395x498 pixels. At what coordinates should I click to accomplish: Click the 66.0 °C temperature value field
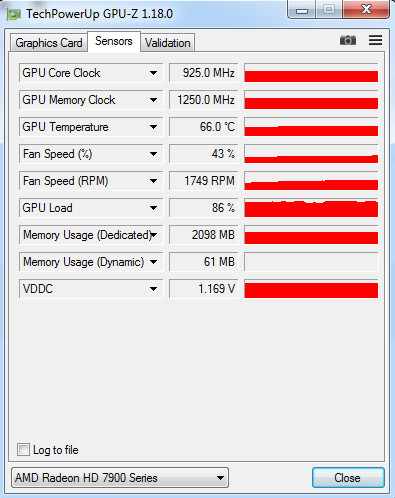click(204, 127)
